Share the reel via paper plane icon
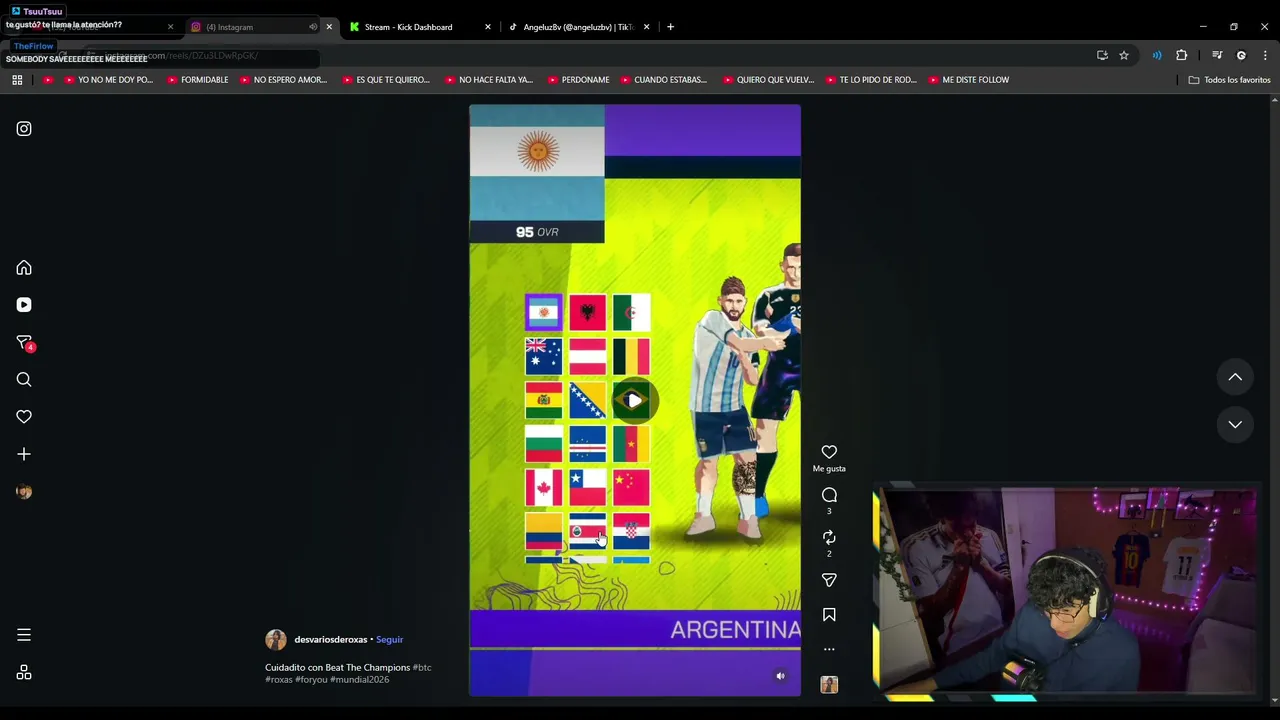1280x720 pixels. click(x=829, y=580)
